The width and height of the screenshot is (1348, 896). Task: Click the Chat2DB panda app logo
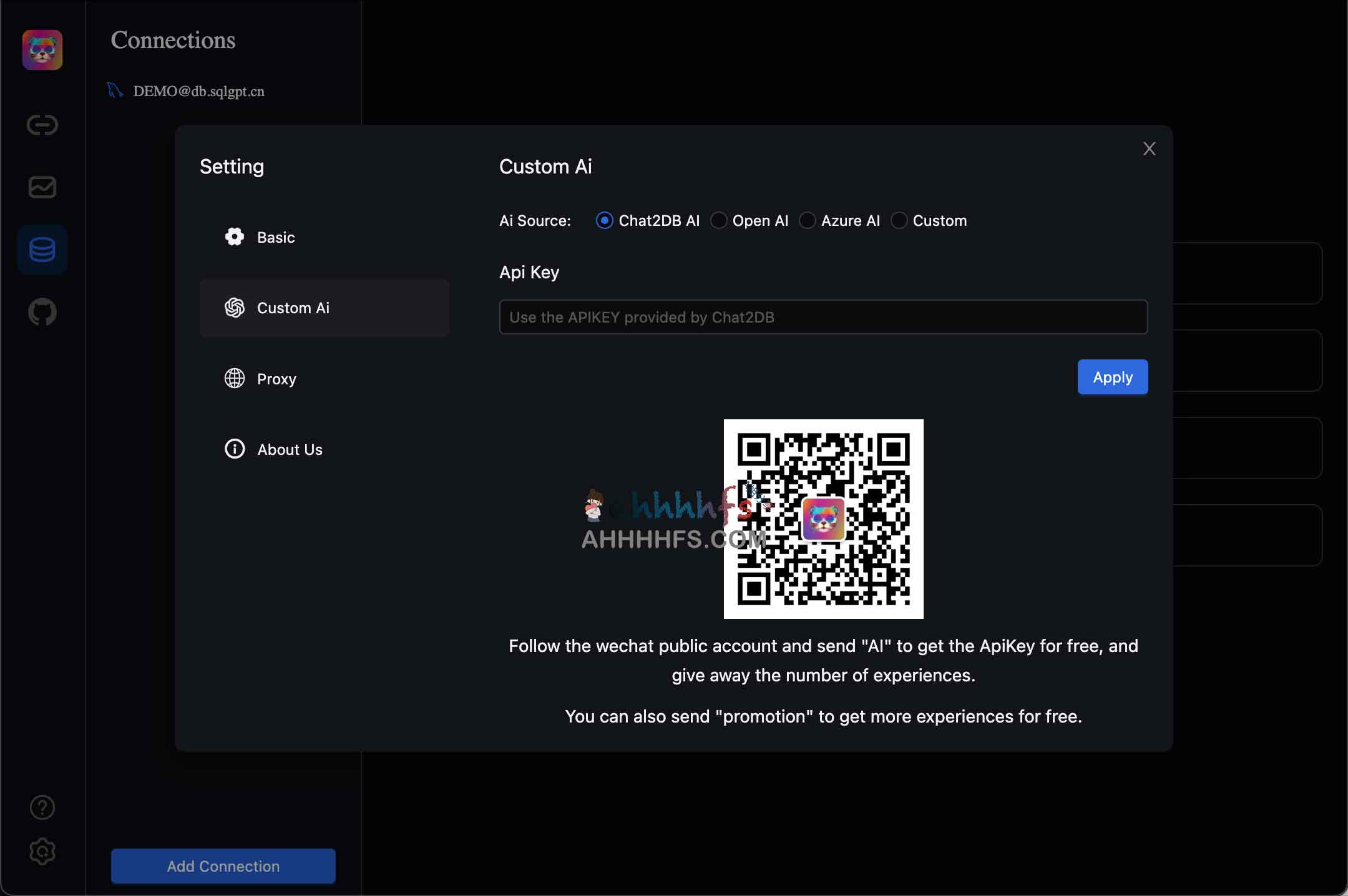42,50
